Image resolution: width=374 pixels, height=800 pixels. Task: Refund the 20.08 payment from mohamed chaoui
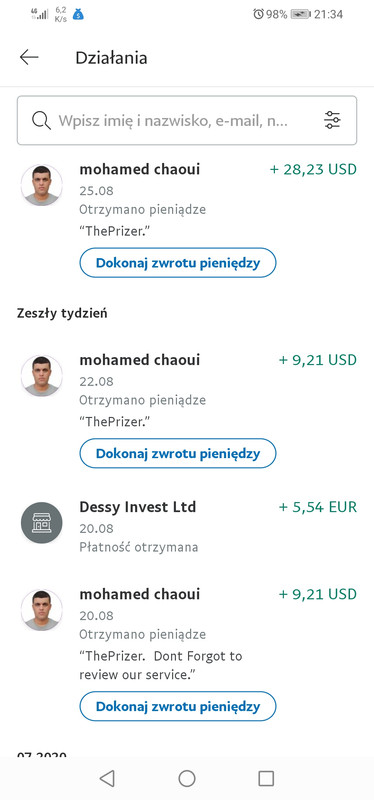(x=178, y=706)
